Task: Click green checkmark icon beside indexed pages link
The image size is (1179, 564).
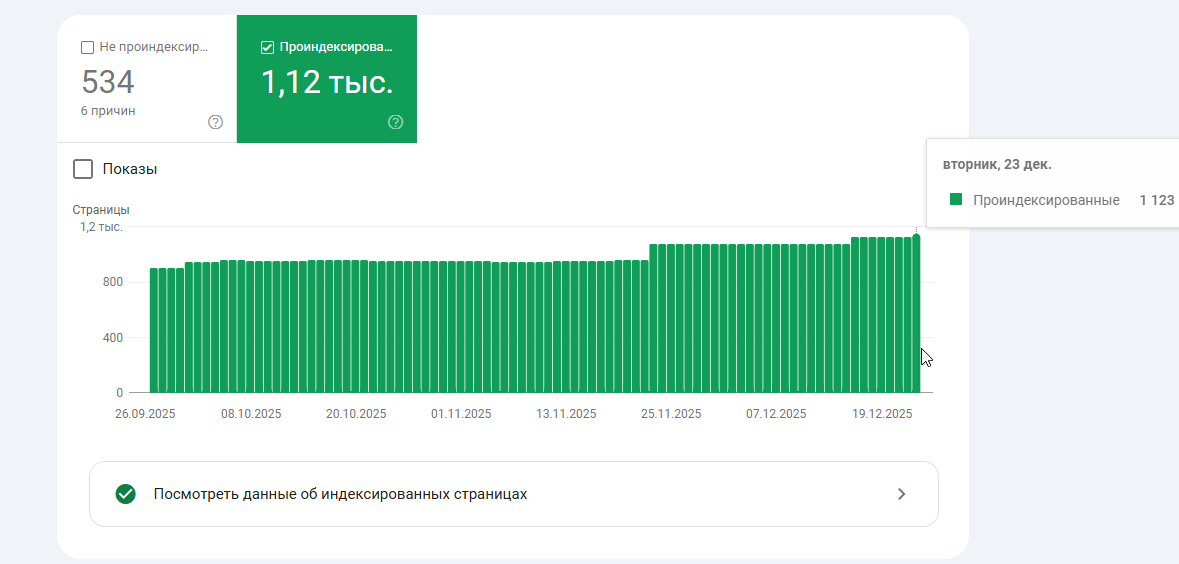Action: tap(126, 494)
